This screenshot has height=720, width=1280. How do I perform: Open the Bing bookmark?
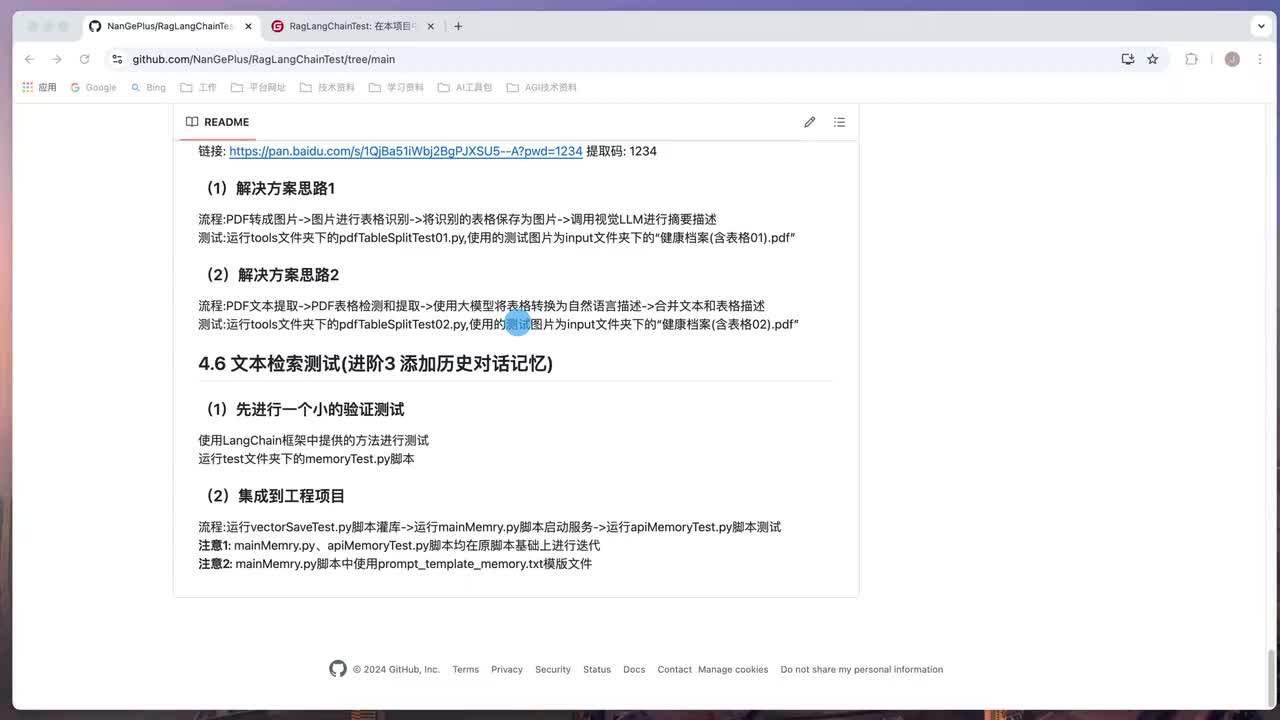(148, 87)
